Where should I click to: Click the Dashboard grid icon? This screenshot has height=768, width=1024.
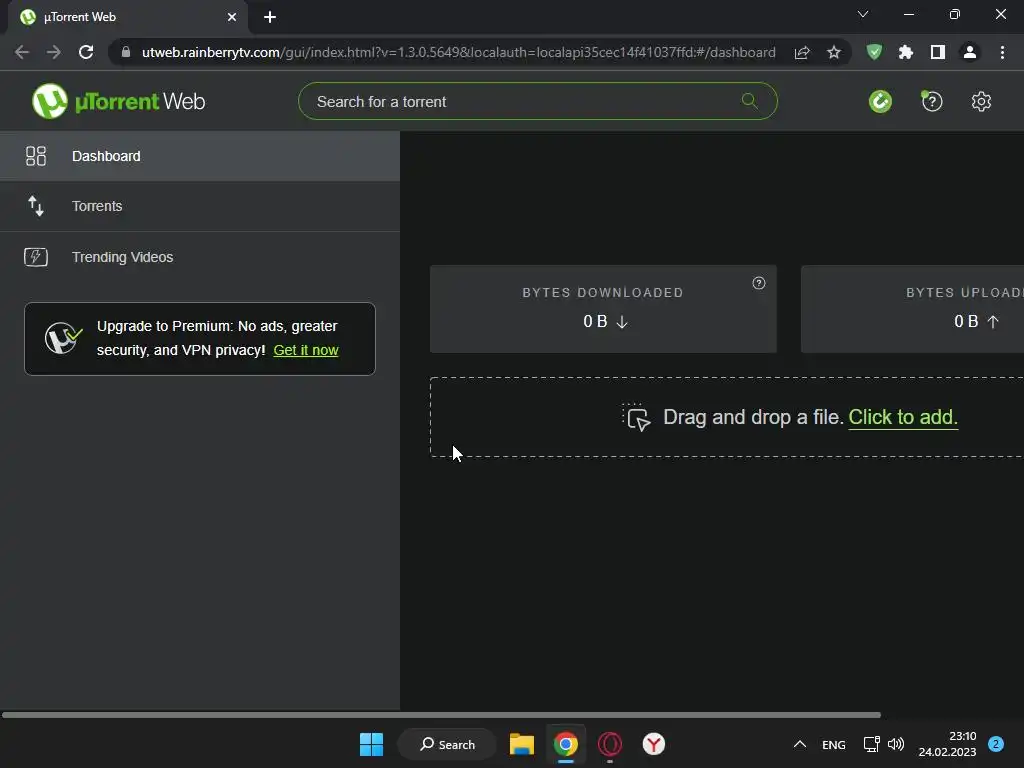tap(36, 156)
